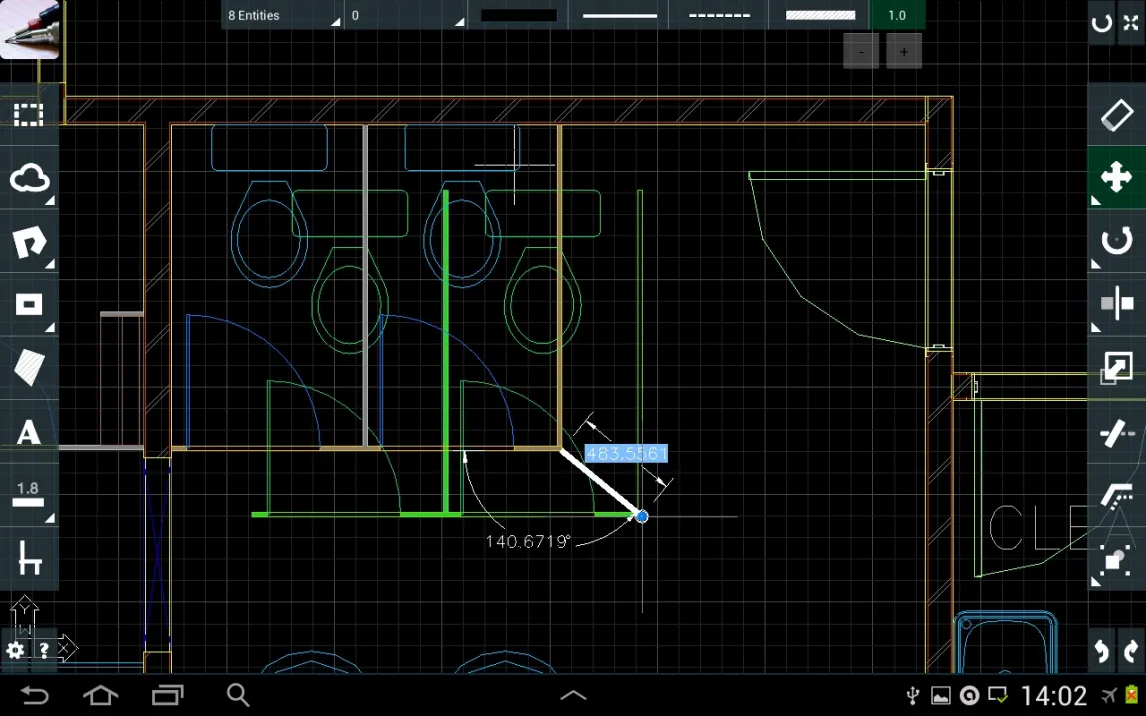Open the 8 Entities selection dropdown
This screenshot has height=716, width=1146.
pyautogui.click(x=282, y=15)
